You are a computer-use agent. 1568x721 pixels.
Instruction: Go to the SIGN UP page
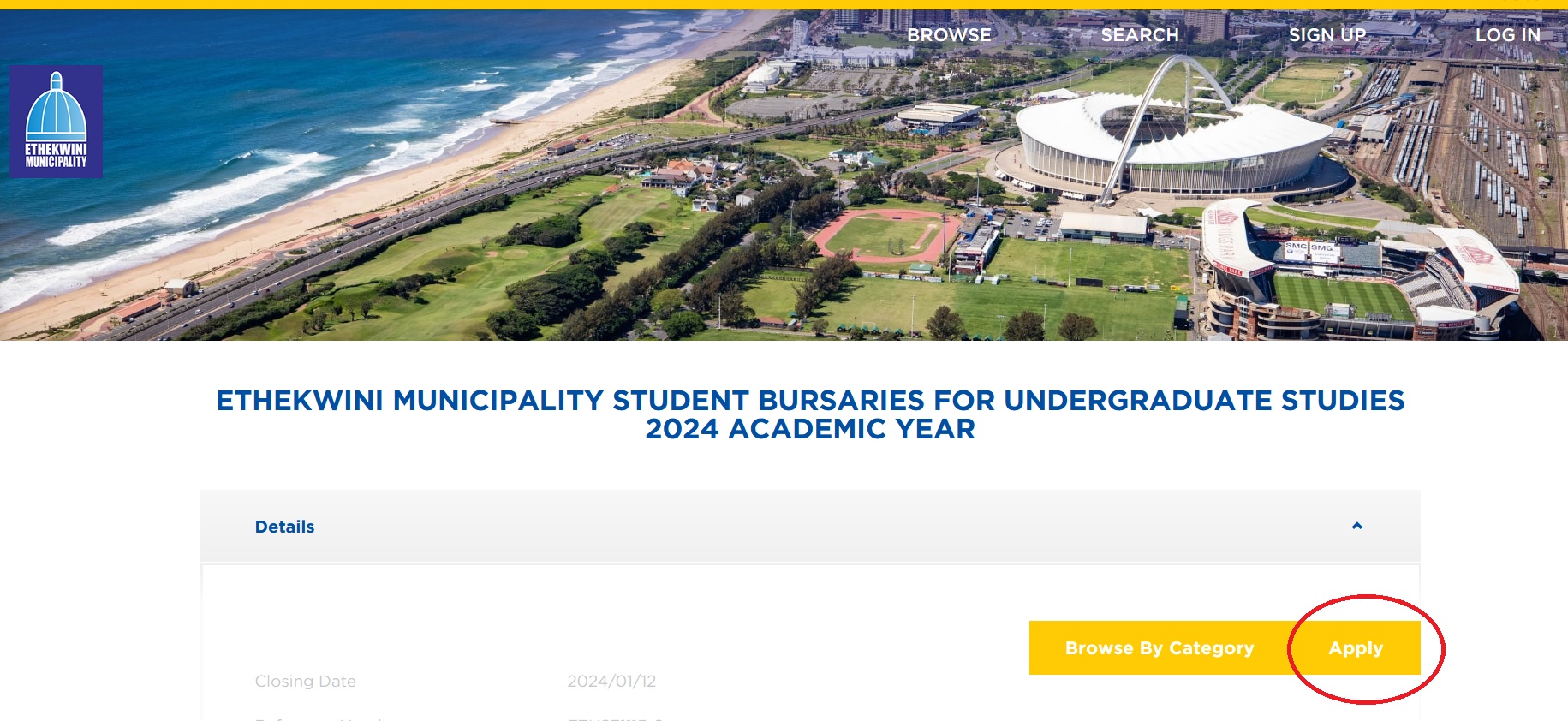(1327, 35)
